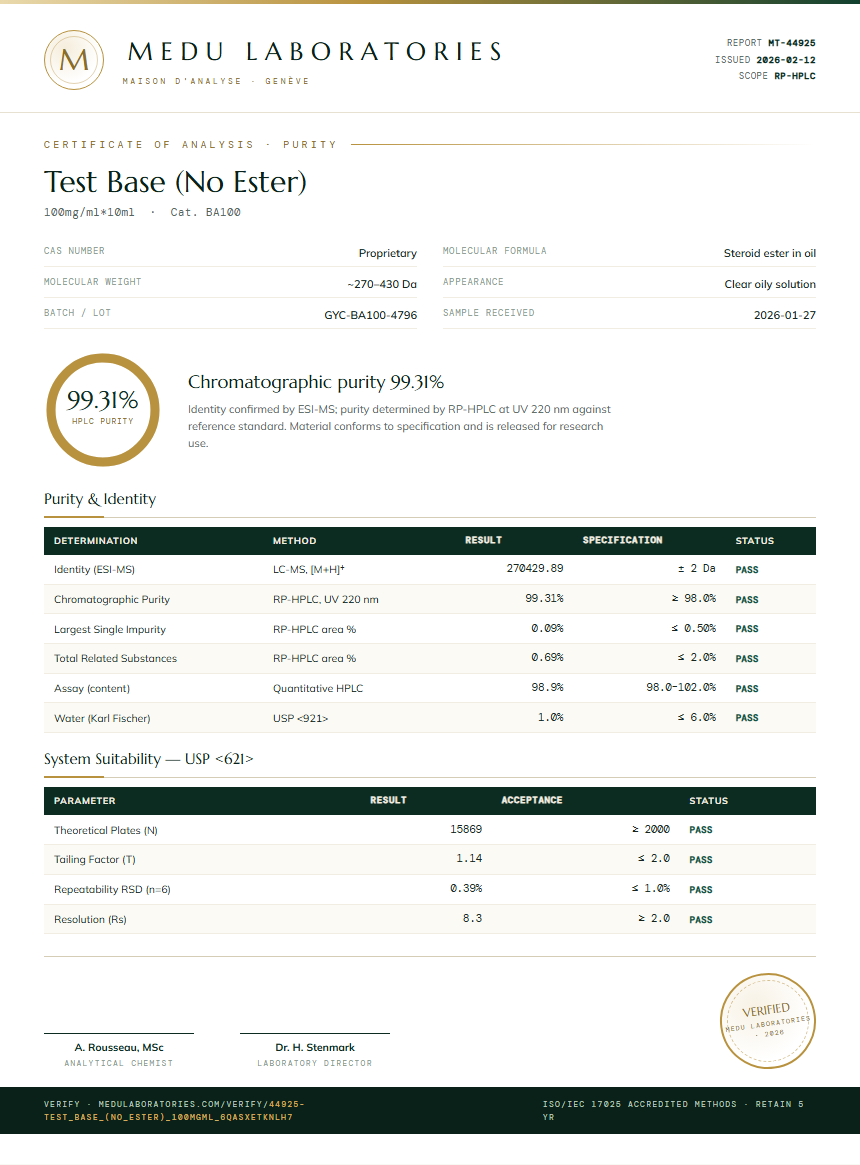The image size is (860, 1165).
Task: Click the MEDU LABORATORIES header wordmark
Action: tap(315, 52)
